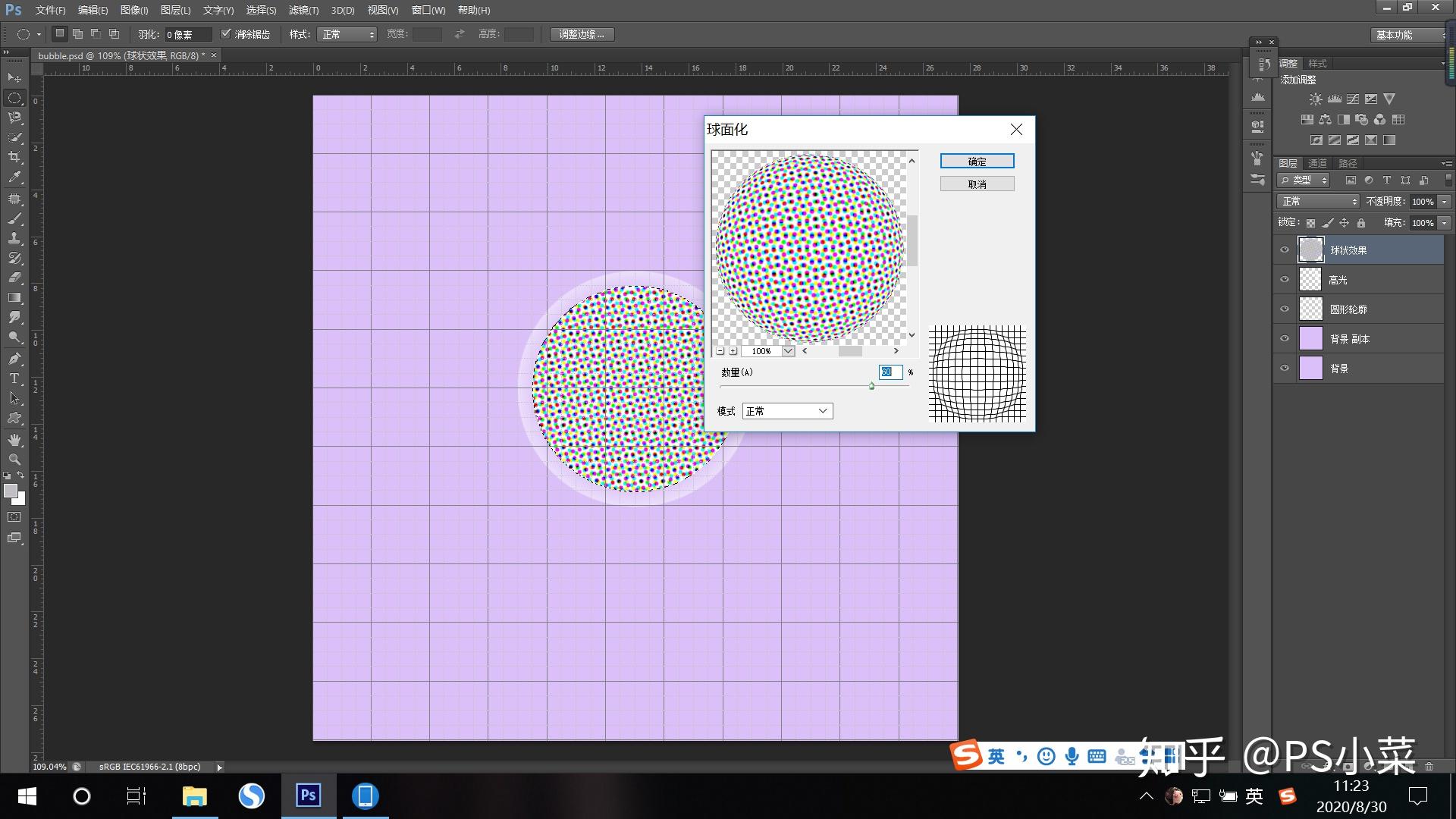
Task: Open the layer blend mode 正常 dropdown
Action: coord(1318,201)
